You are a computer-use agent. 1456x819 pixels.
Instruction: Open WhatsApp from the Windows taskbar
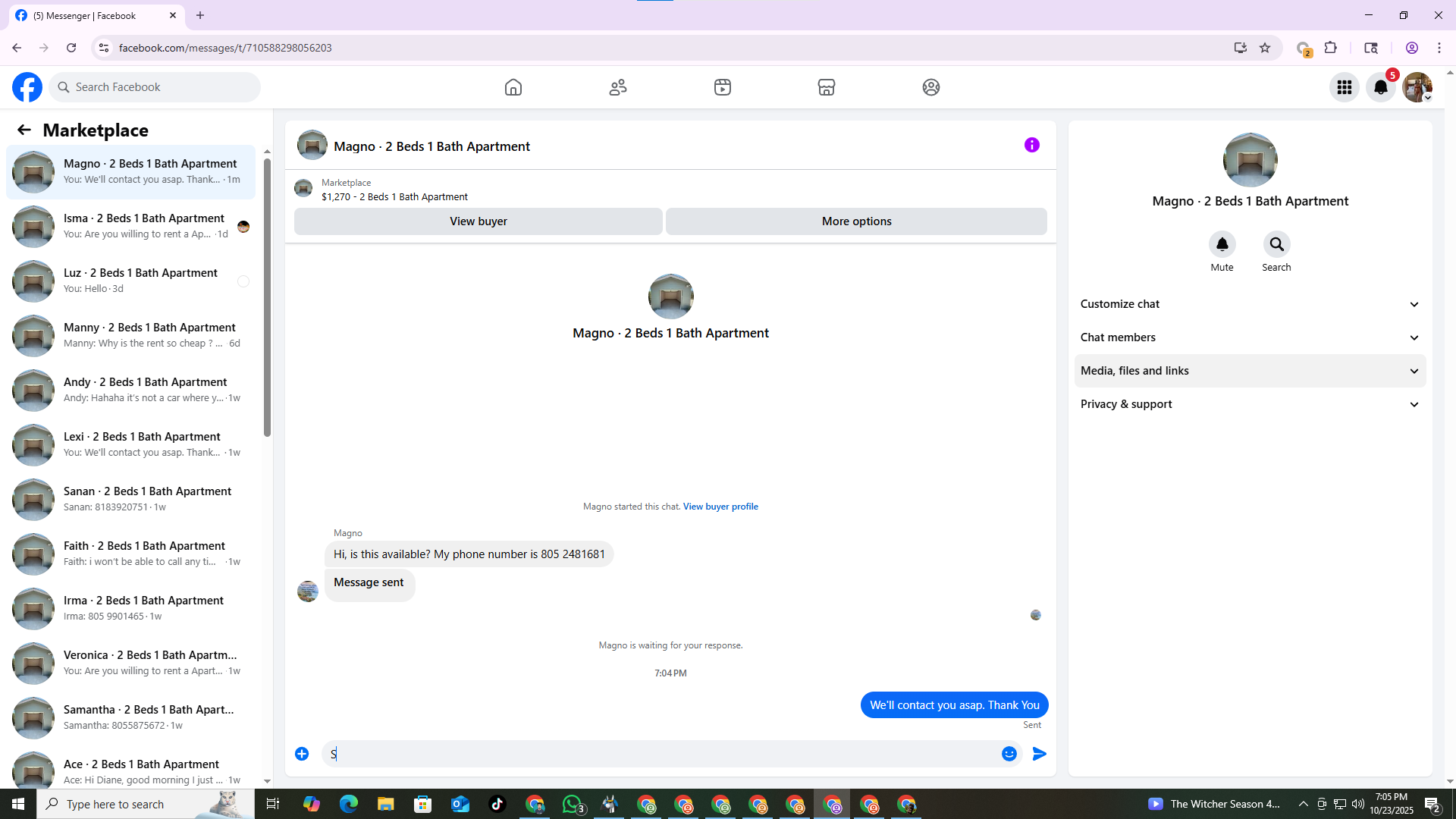point(573,804)
